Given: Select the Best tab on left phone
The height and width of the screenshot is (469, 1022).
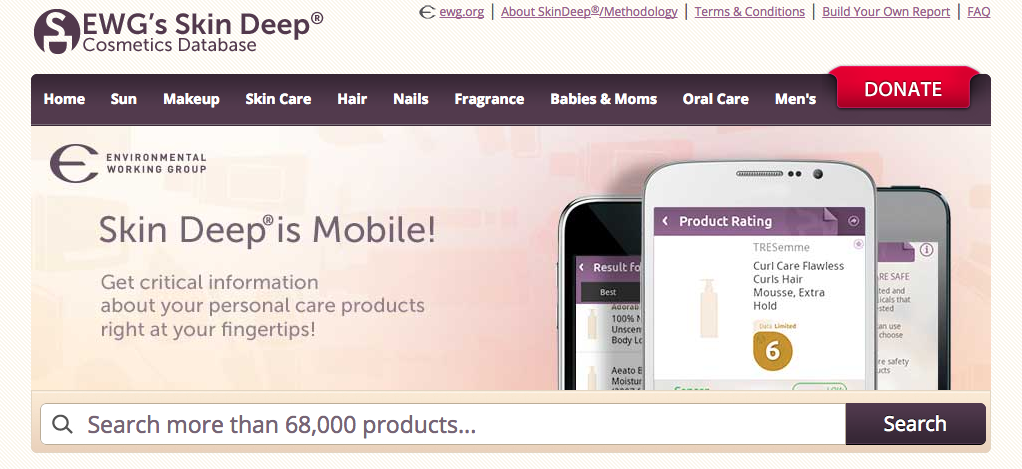Looking at the screenshot, I should (608, 292).
